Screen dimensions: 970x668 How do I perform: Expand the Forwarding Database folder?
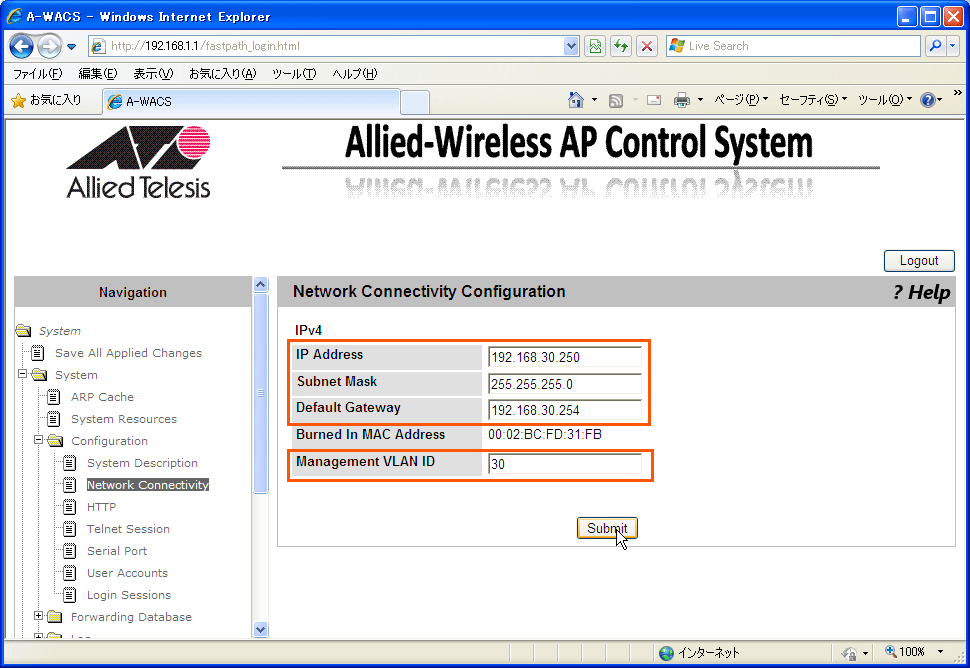coord(38,615)
